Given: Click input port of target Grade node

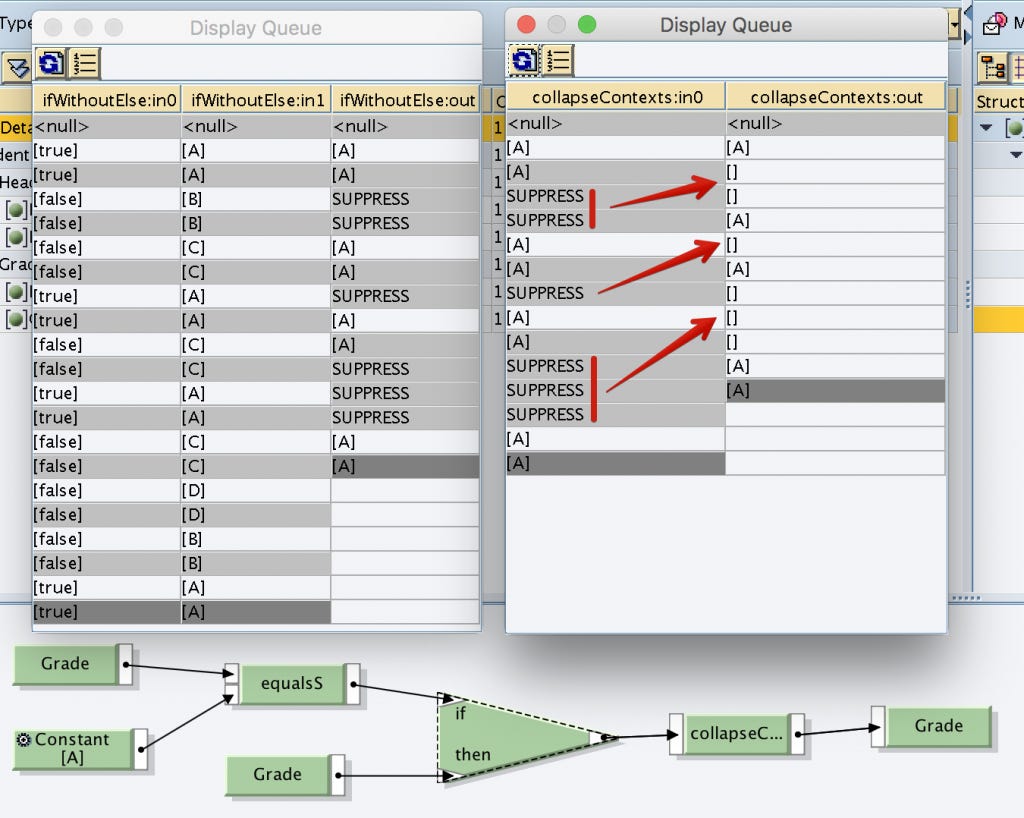Looking at the screenshot, I should pyautogui.click(x=878, y=726).
